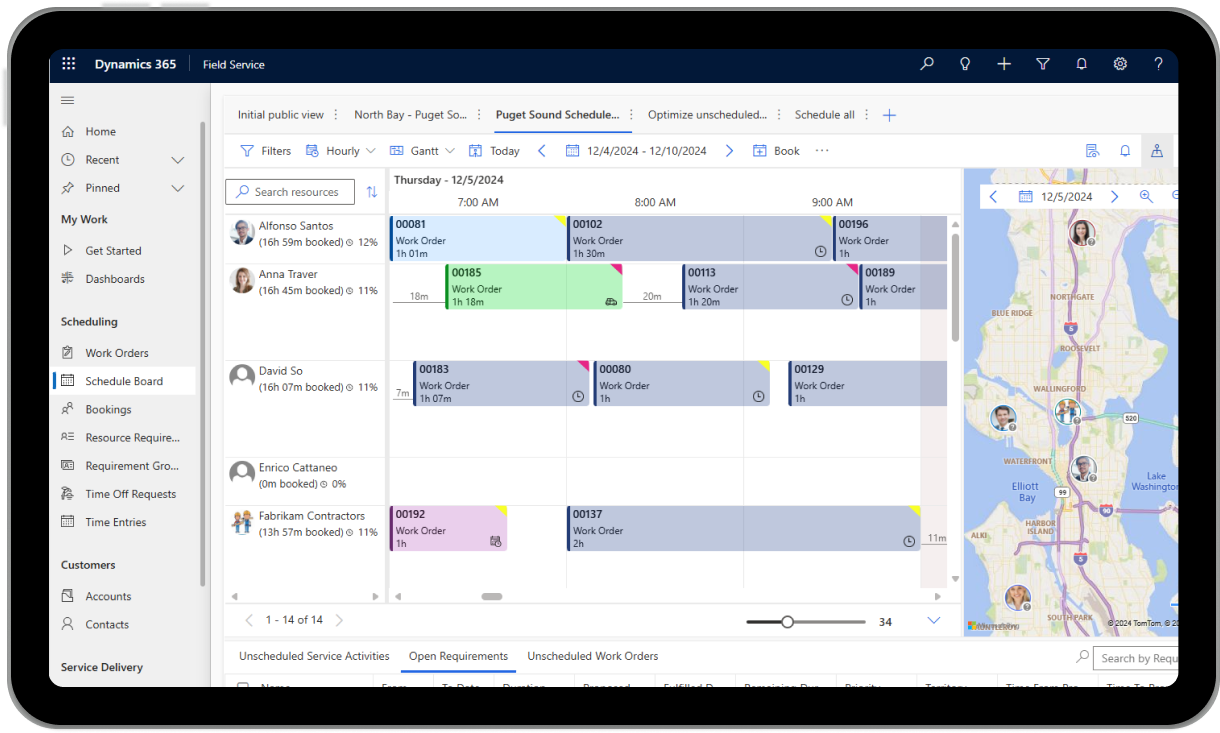Expand the Recent section
1220x733 pixels.
click(178, 160)
